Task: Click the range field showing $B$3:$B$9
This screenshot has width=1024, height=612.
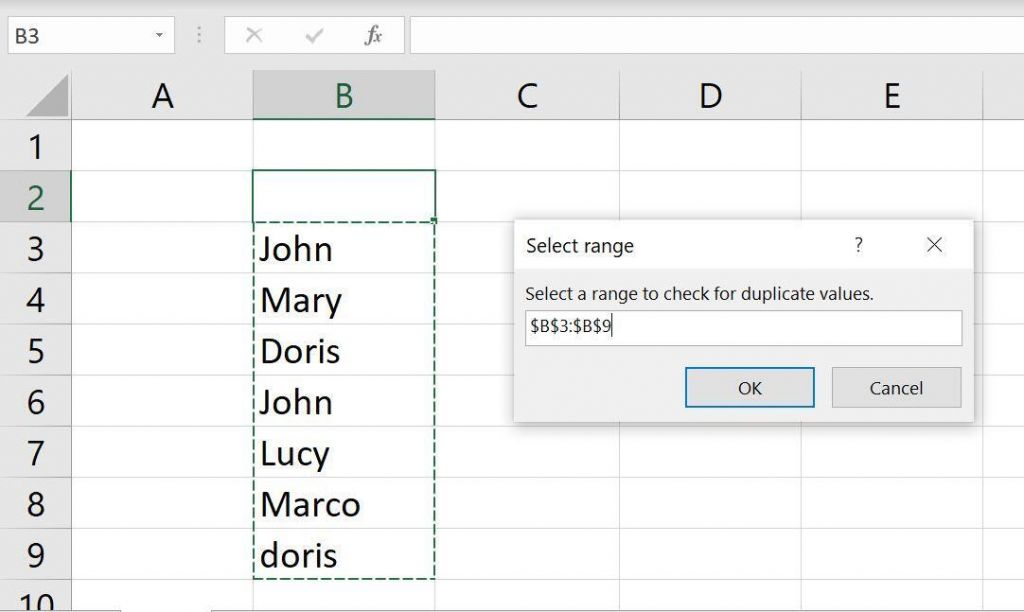Action: [742, 328]
